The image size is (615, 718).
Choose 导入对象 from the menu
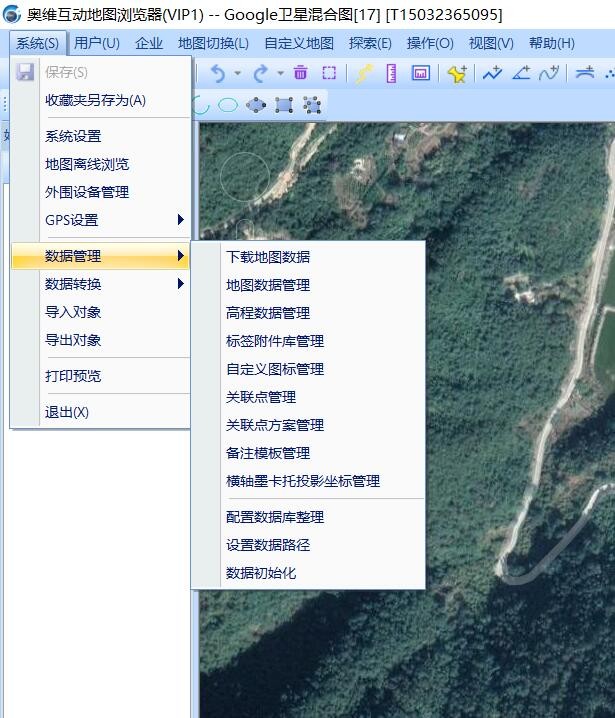[x=101, y=312]
